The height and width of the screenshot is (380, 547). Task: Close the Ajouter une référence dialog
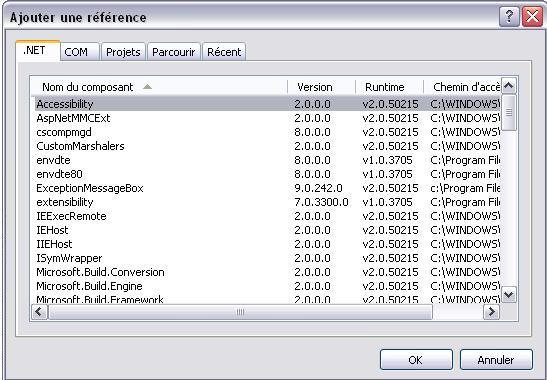tap(532, 16)
